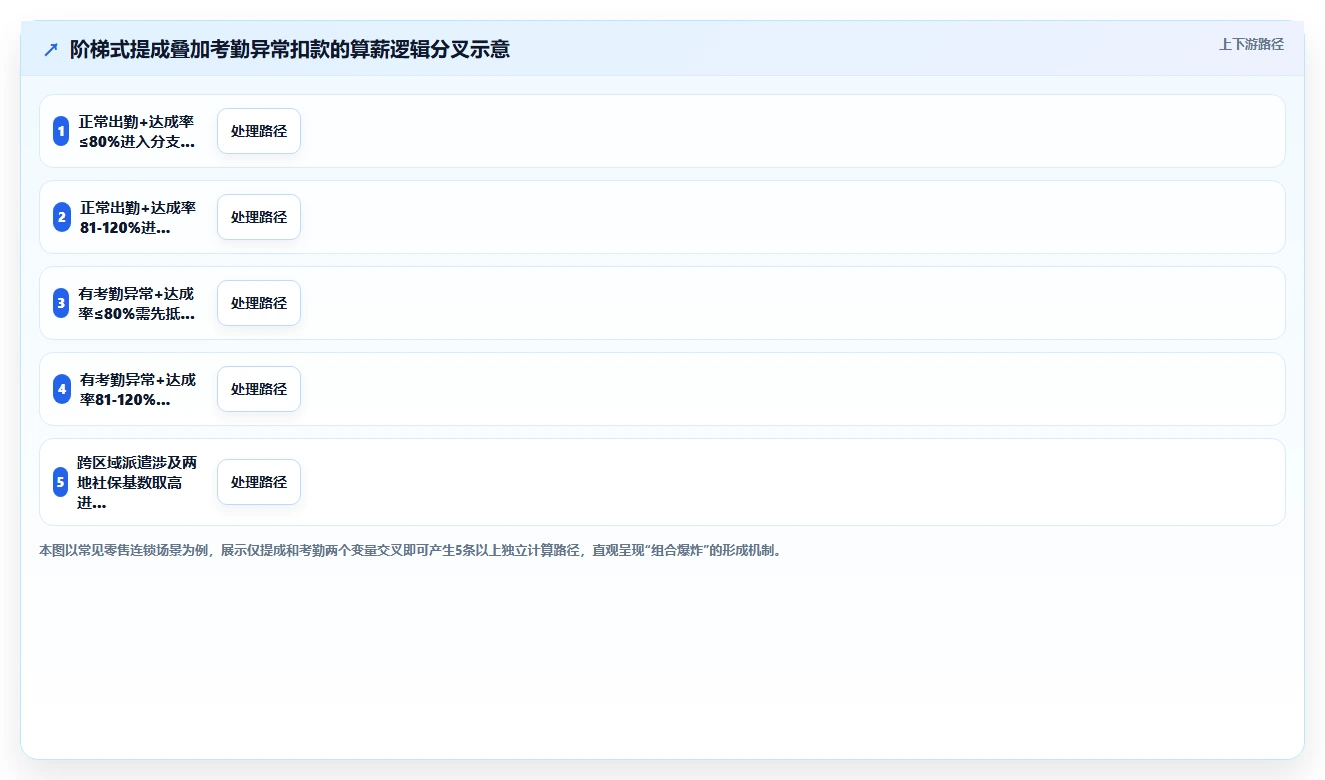Open 处理路径 for the 跨区域派遣 row
Screen dimensions: 1325x780
[x=259, y=482]
